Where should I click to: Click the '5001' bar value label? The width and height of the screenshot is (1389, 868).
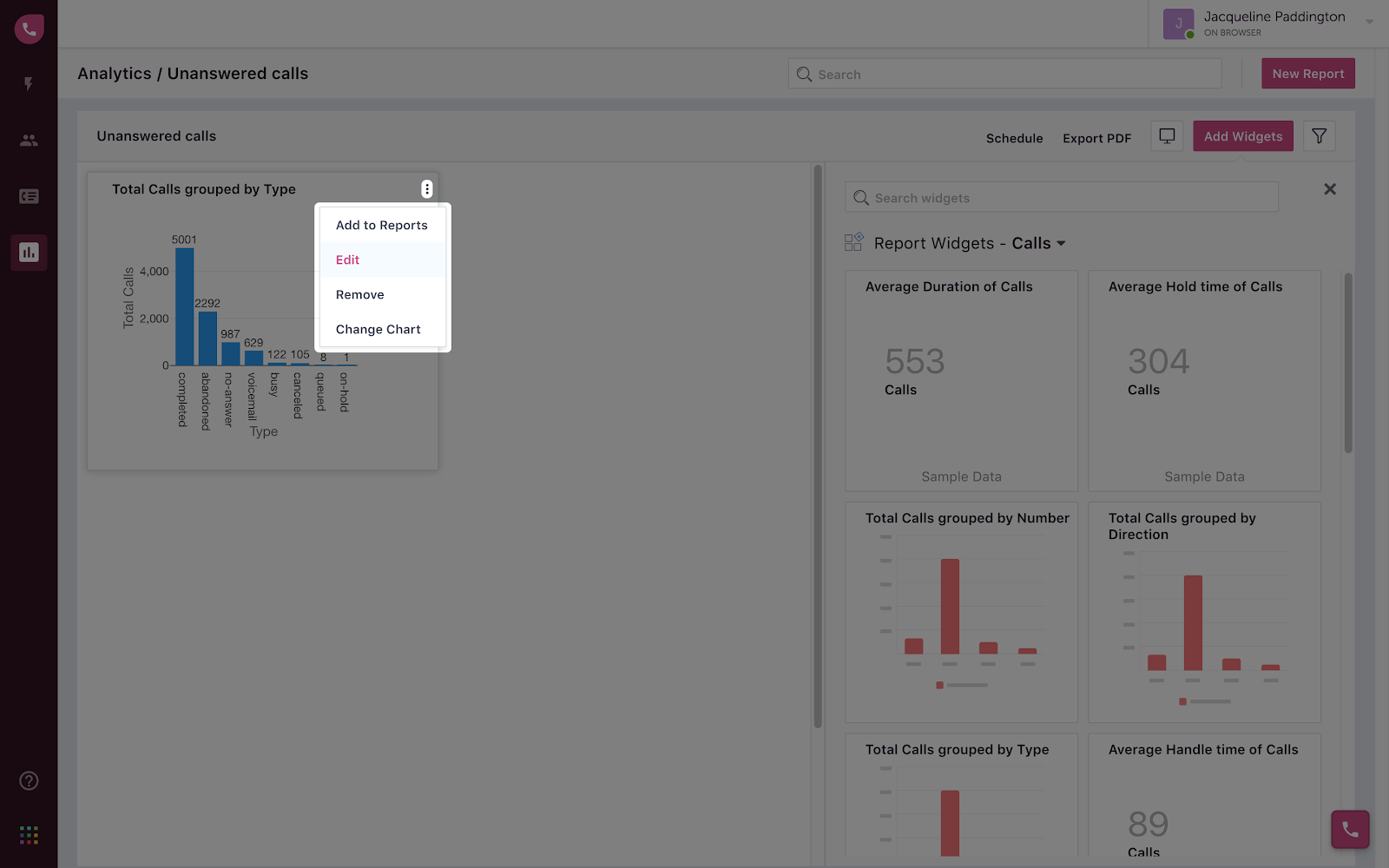click(x=184, y=240)
